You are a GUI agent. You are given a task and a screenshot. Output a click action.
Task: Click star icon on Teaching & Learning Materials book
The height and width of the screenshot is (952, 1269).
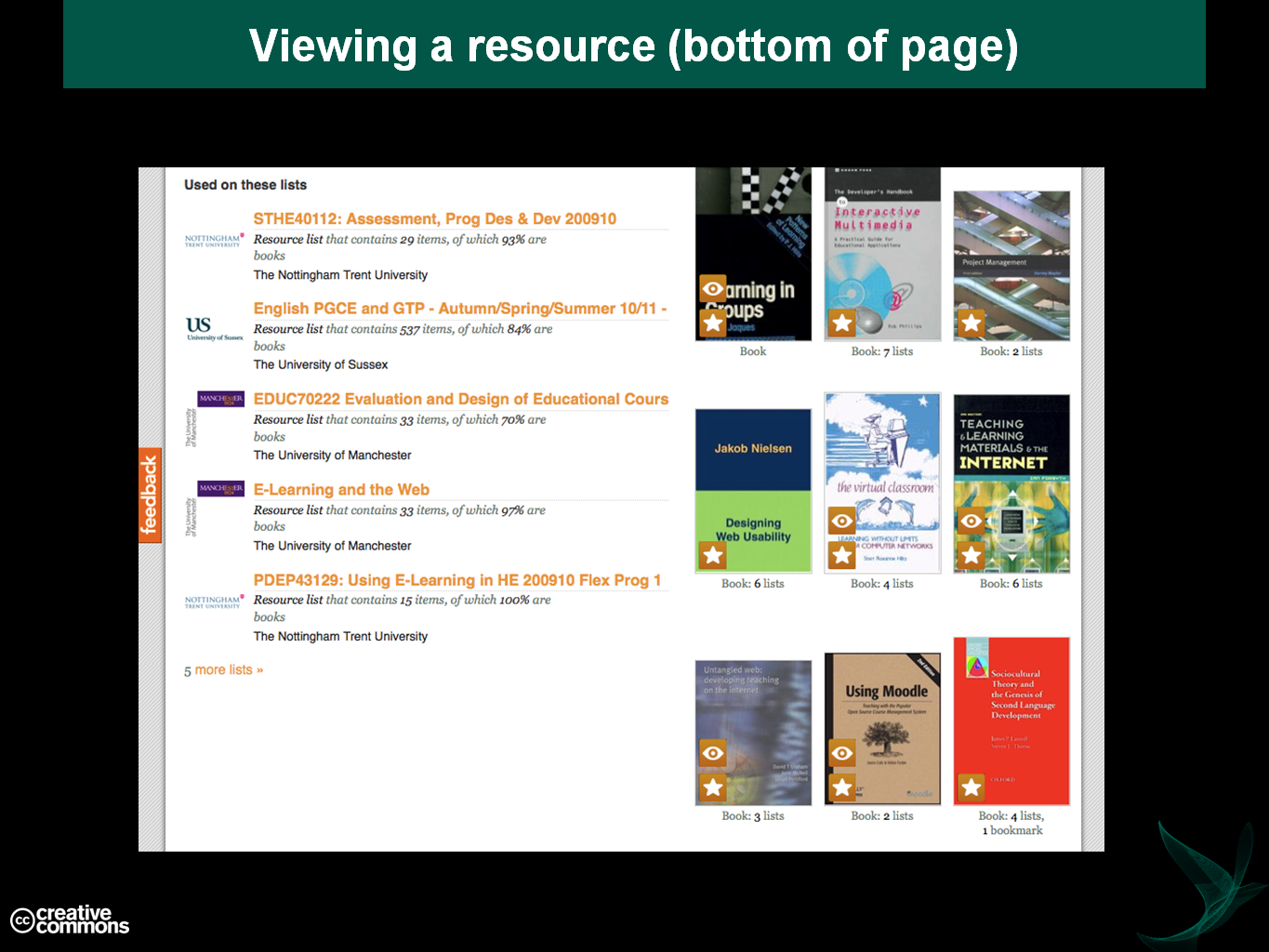[x=972, y=556]
